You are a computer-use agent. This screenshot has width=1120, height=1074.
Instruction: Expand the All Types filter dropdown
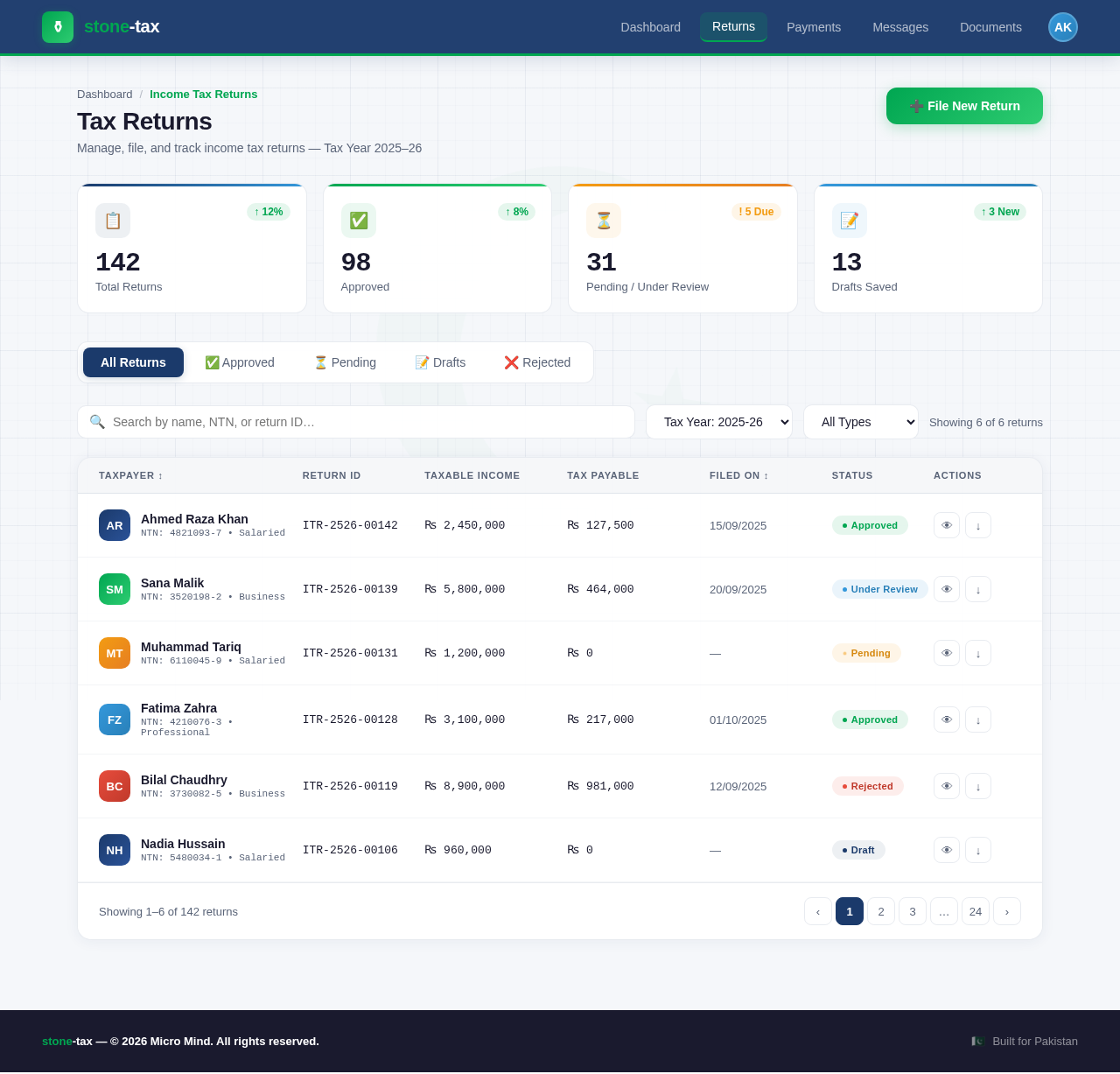coord(860,422)
